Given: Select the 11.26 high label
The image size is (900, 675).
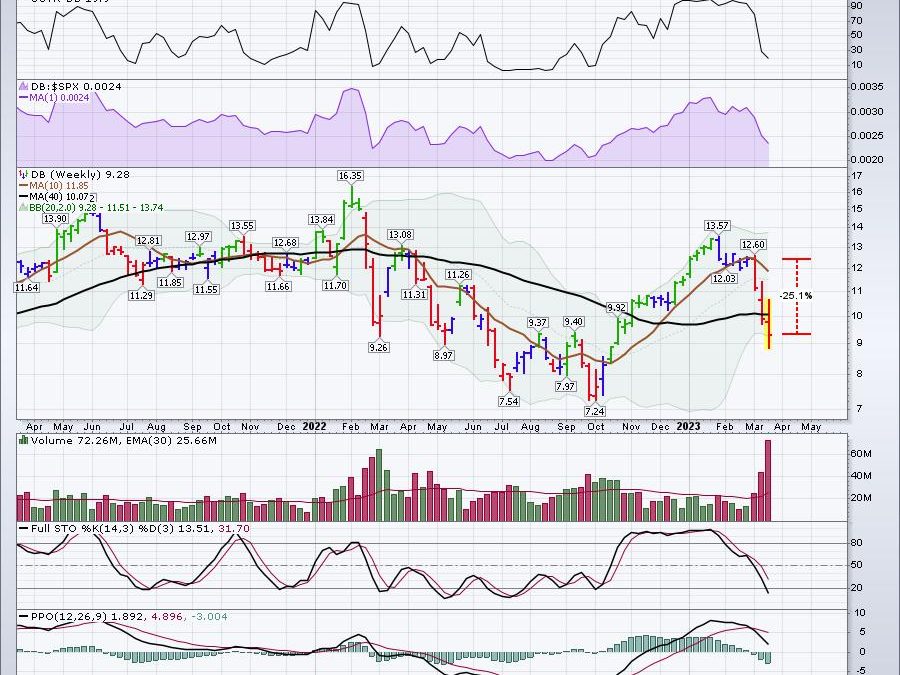Looking at the screenshot, I should [459, 274].
